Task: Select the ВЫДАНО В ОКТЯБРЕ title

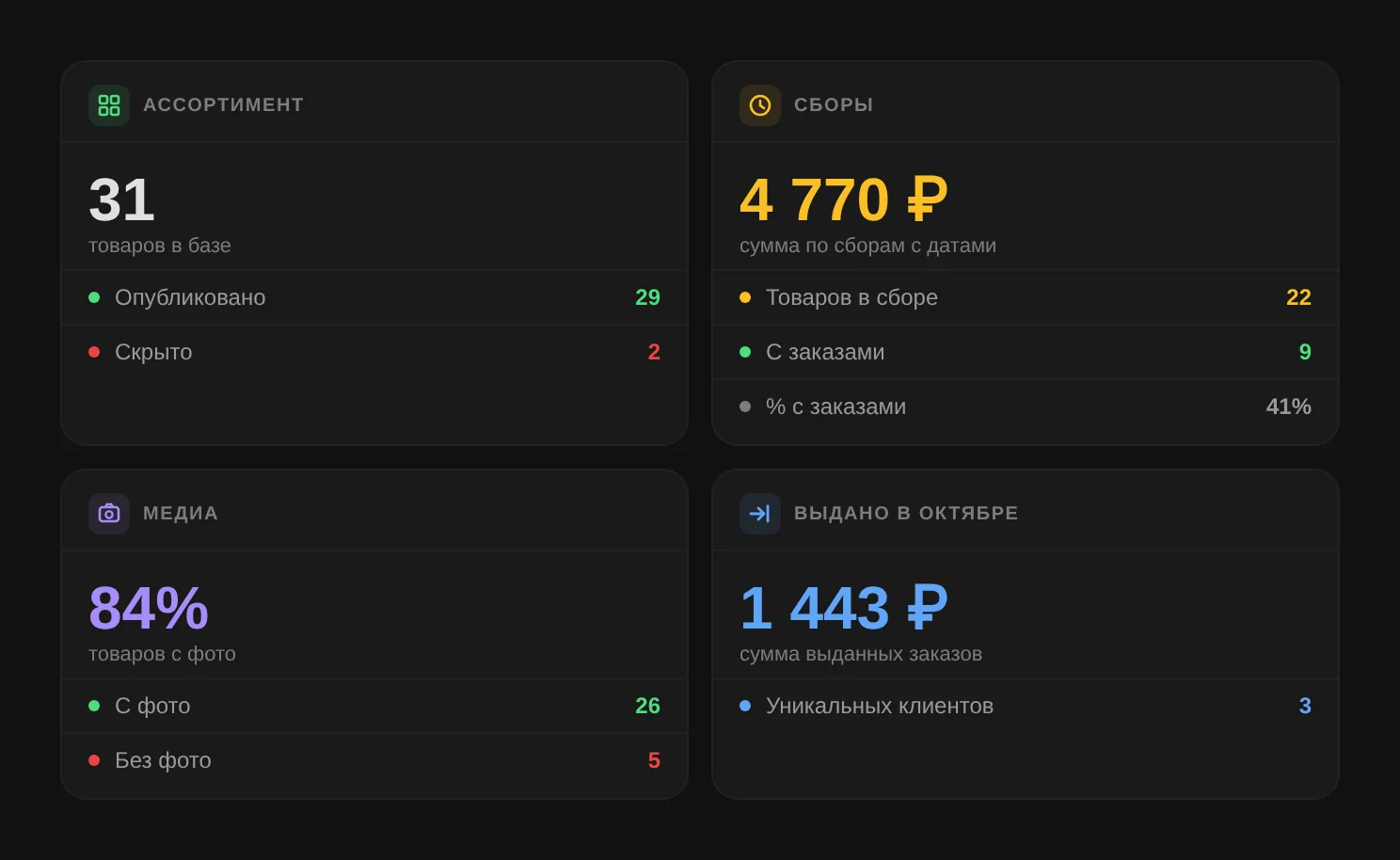Action: (x=906, y=514)
